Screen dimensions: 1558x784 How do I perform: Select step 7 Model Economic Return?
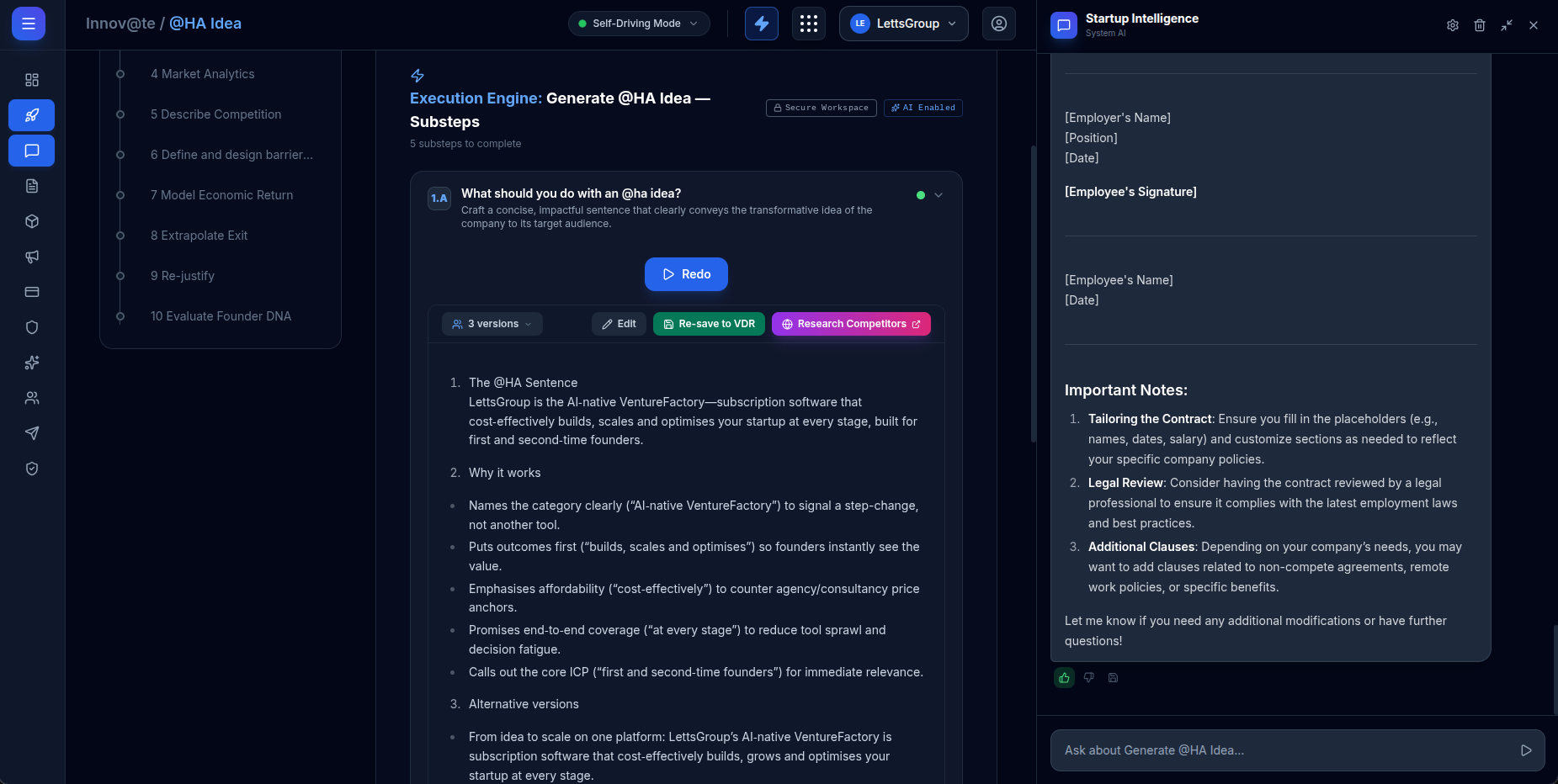click(x=221, y=195)
